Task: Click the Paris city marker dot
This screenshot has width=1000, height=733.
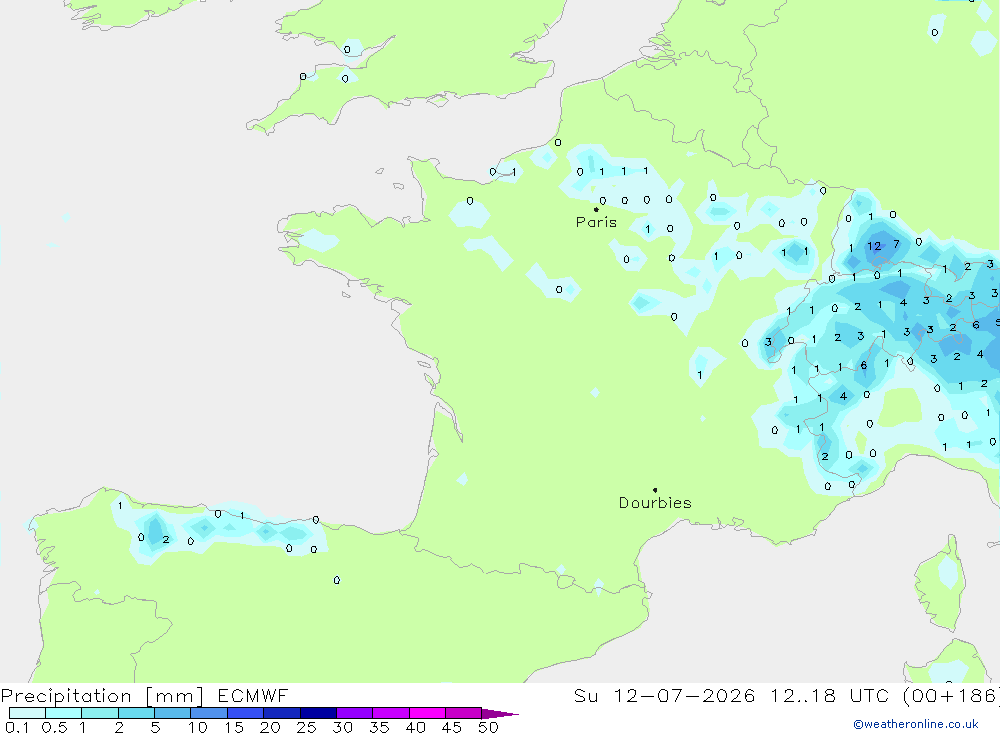Action: coord(596,209)
